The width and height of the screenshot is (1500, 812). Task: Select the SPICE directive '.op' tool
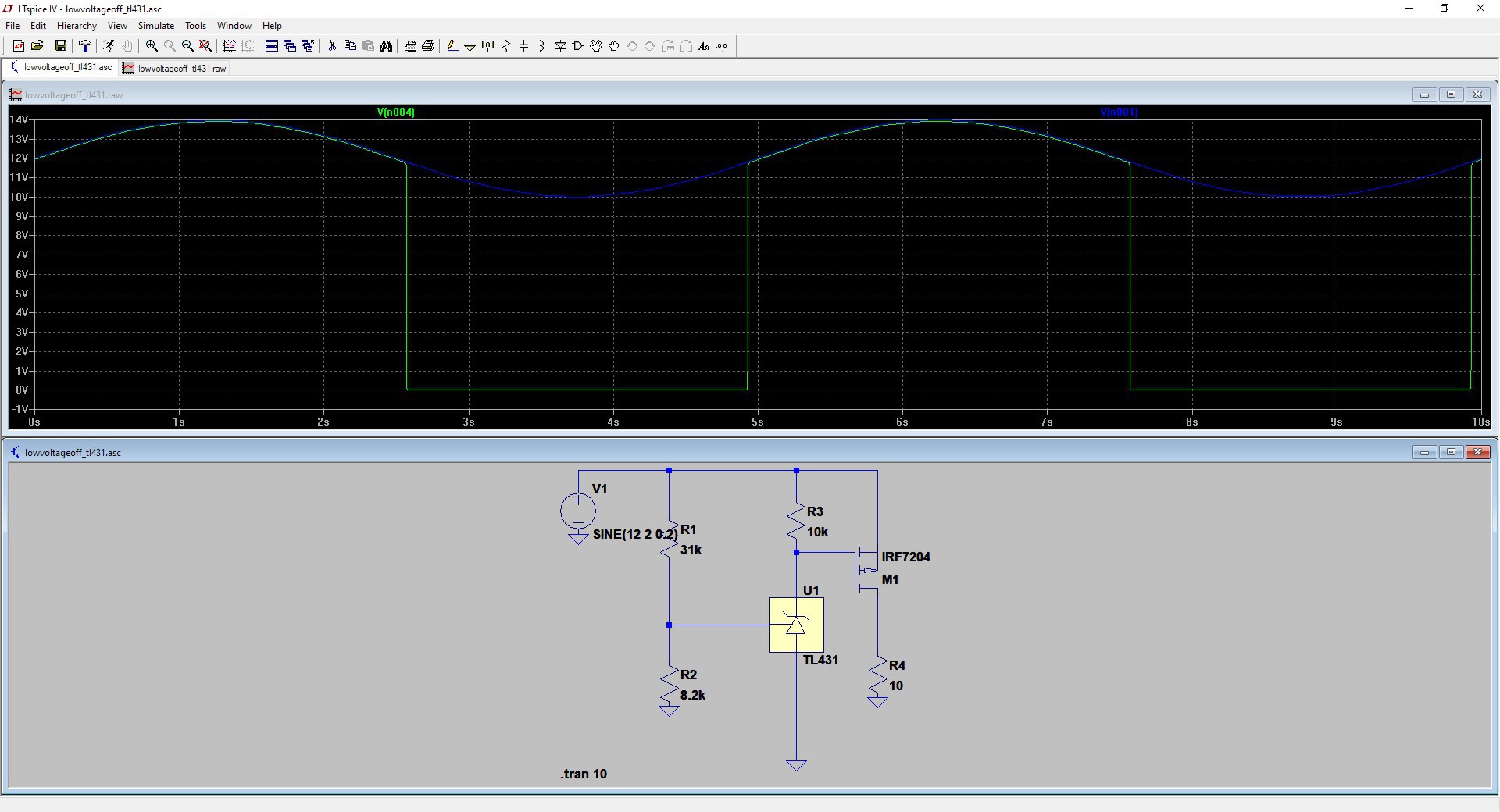tap(722, 46)
